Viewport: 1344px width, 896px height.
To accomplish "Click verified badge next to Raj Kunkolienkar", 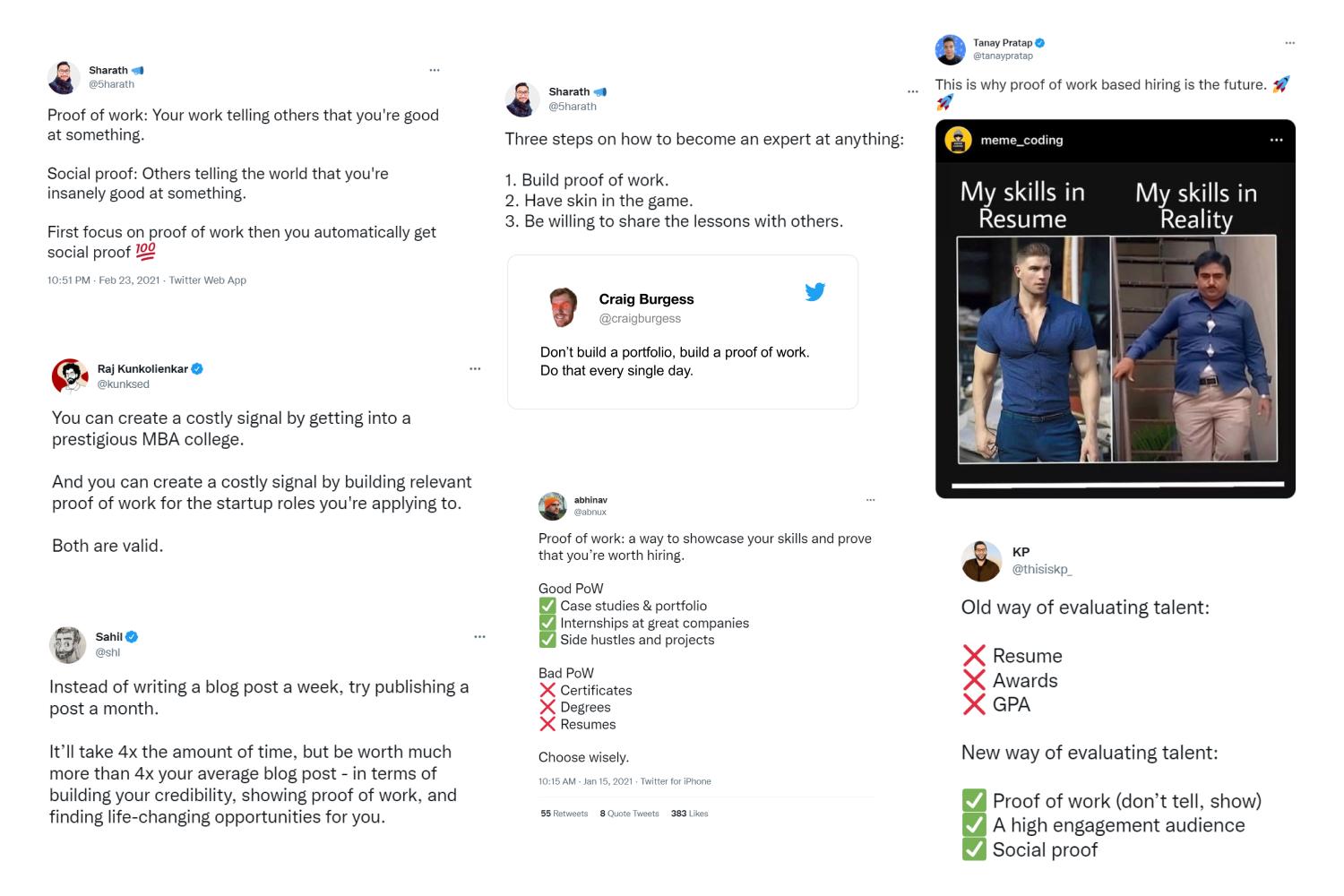I will (197, 368).
